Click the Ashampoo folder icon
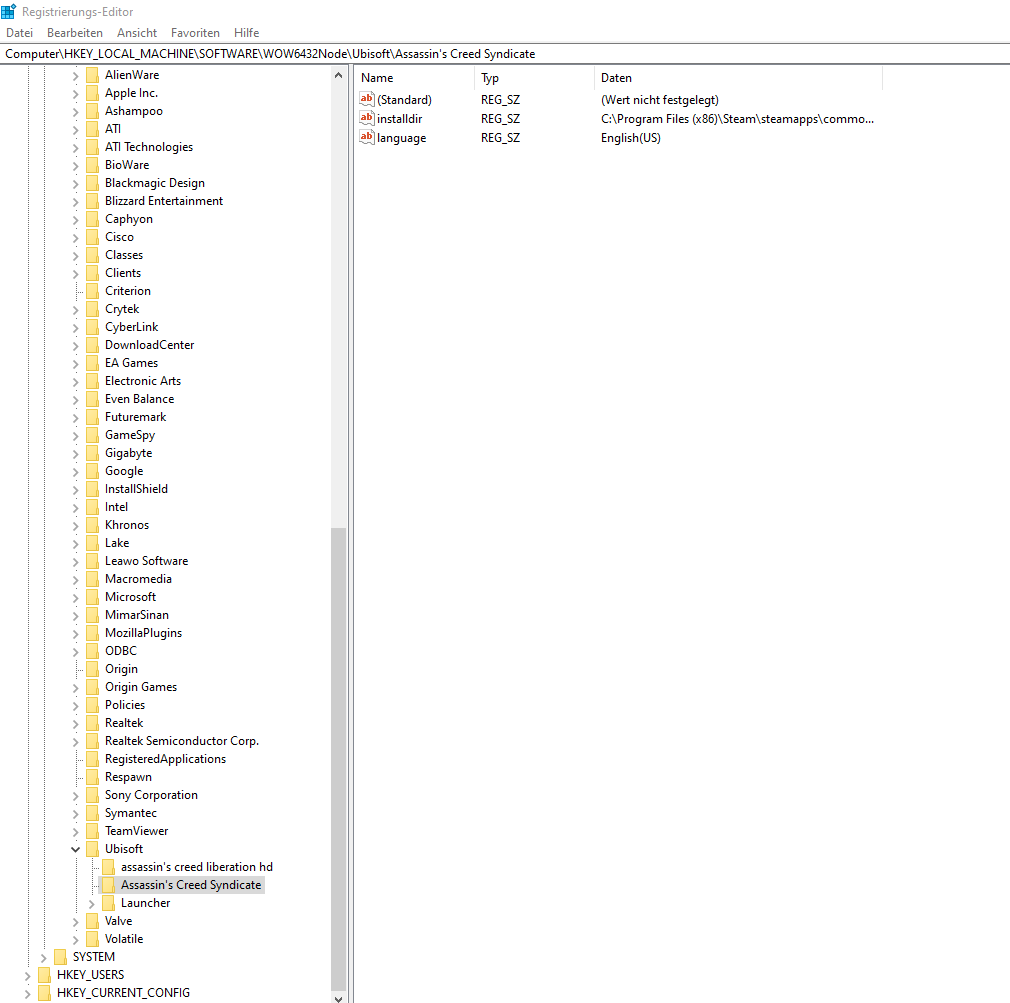Image resolution: width=1010 pixels, height=1003 pixels. [93, 111]
